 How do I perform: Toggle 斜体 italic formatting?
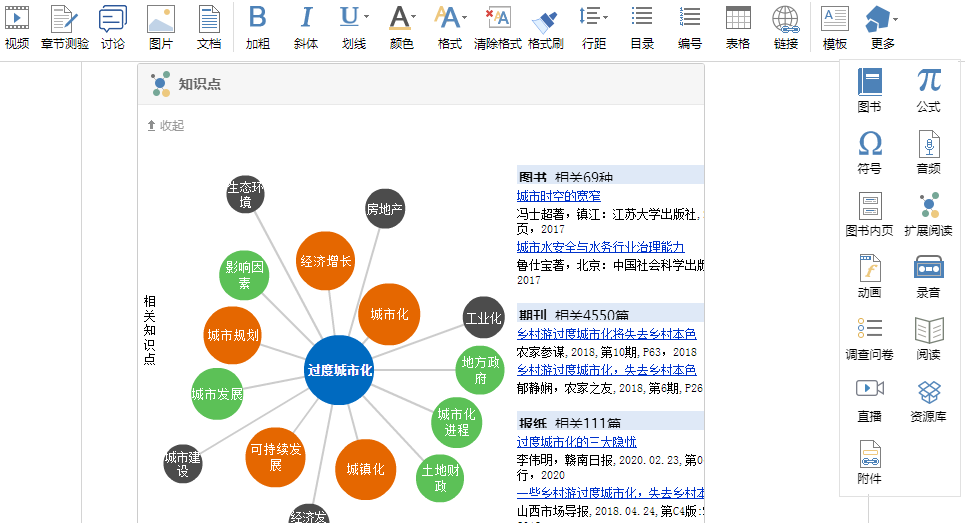pos(306,27)
